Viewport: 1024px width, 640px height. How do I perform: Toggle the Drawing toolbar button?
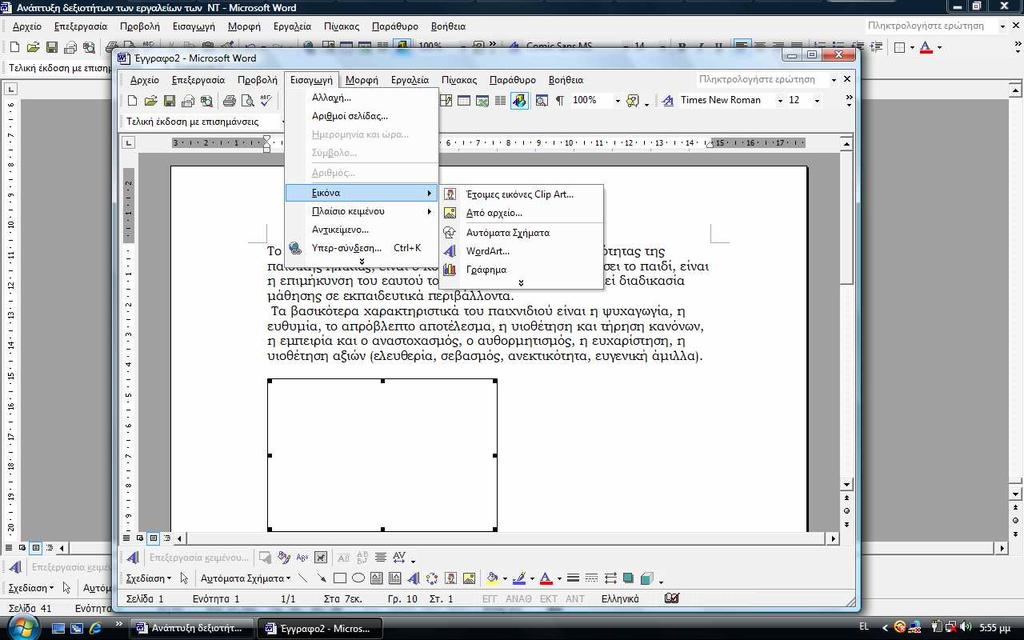click(519, 101)
